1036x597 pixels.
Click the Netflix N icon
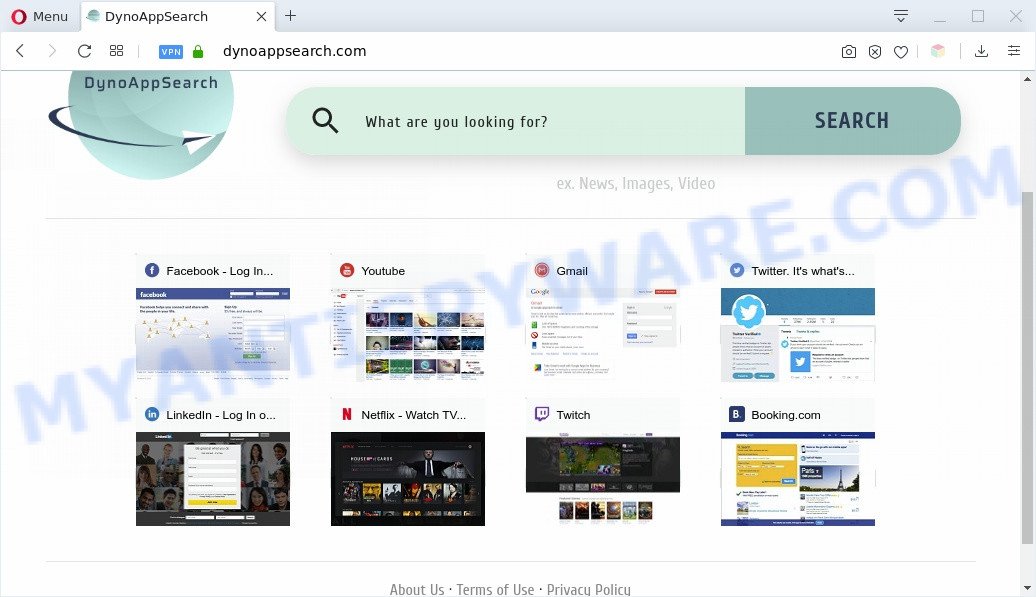click(347, 414)
